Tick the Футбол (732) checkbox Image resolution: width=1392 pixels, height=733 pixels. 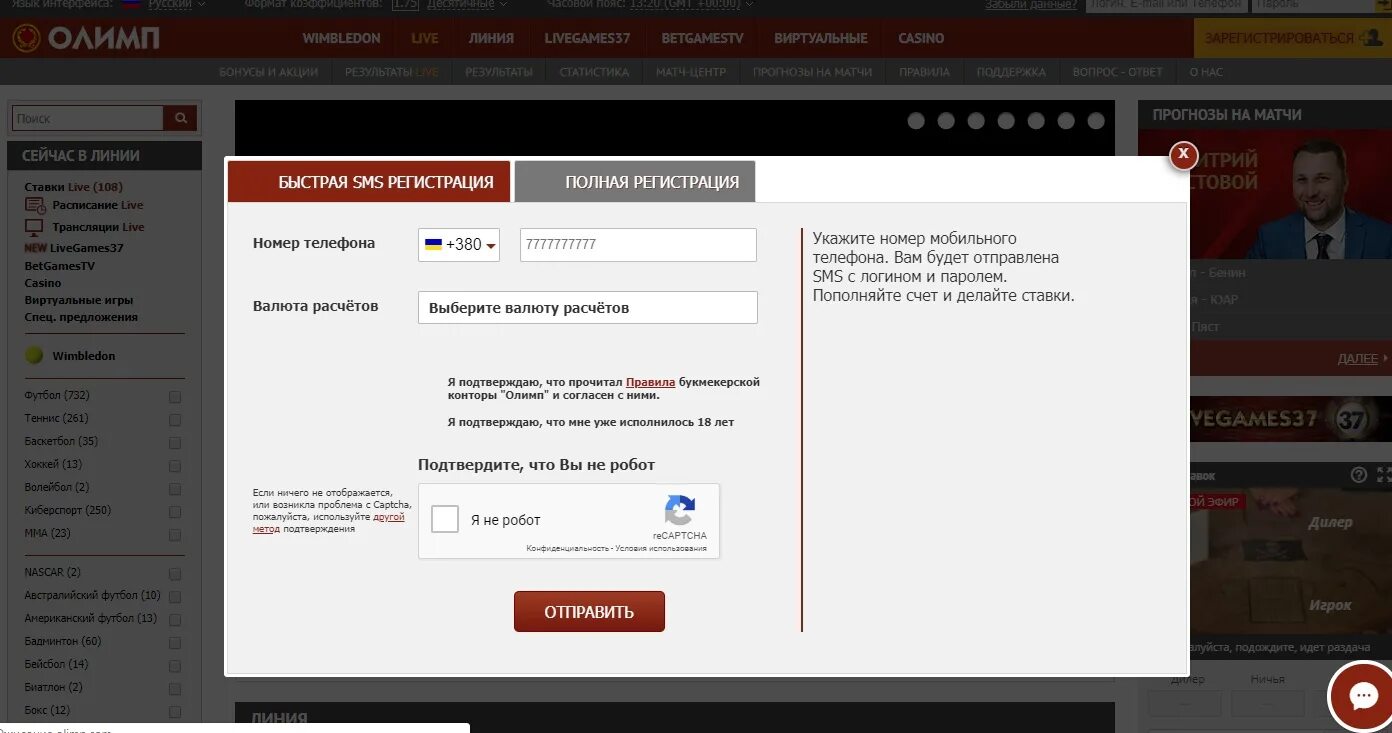(x=175, y=397)
